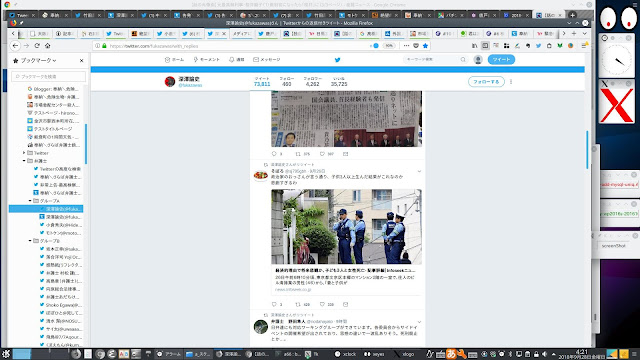Collapse the Group A bookmarks folder
Screen dimensions: 640x360
click(30, 201)
